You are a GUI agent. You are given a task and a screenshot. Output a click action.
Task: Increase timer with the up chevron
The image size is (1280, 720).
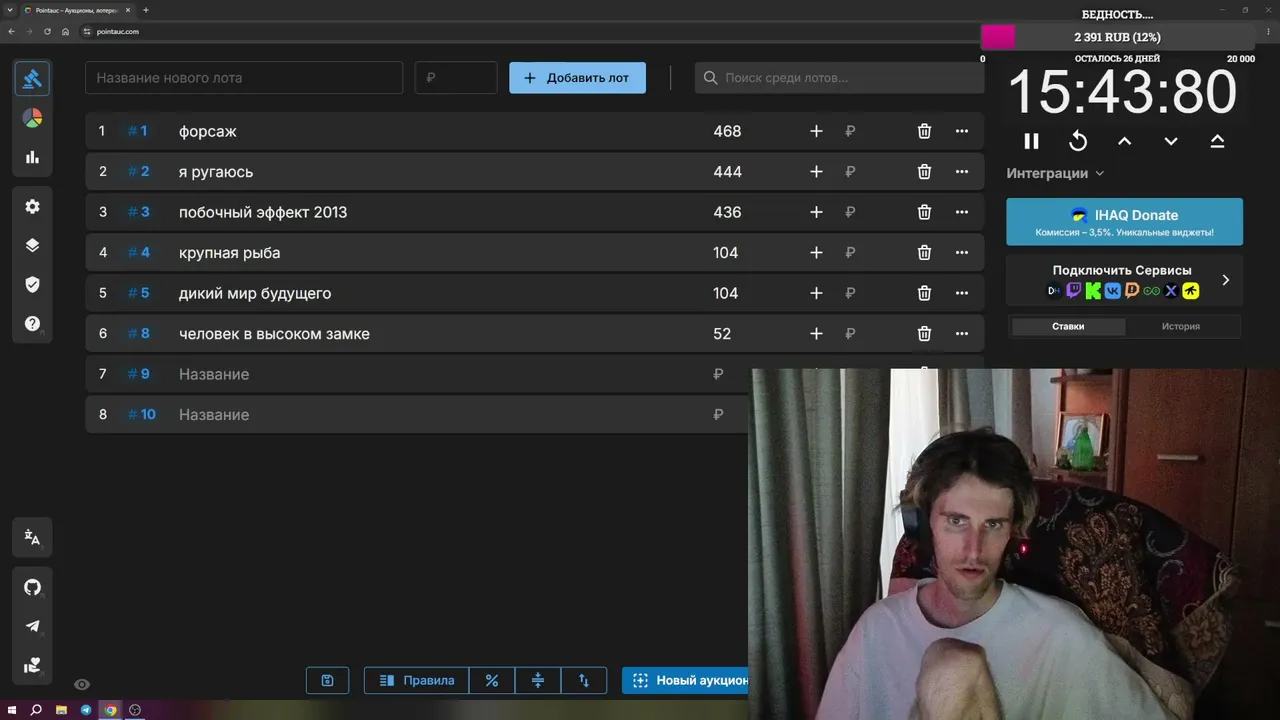click(x=1124, y=141)
